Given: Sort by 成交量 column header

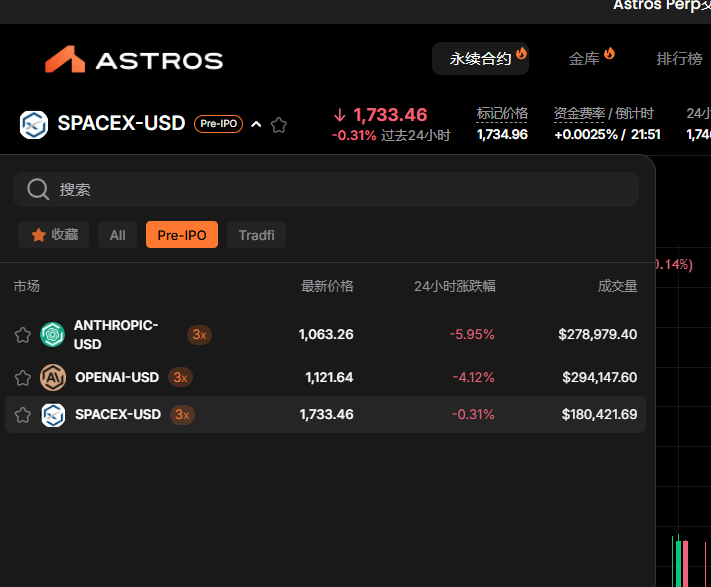Looking at the screenshot, I should [618, 286].
